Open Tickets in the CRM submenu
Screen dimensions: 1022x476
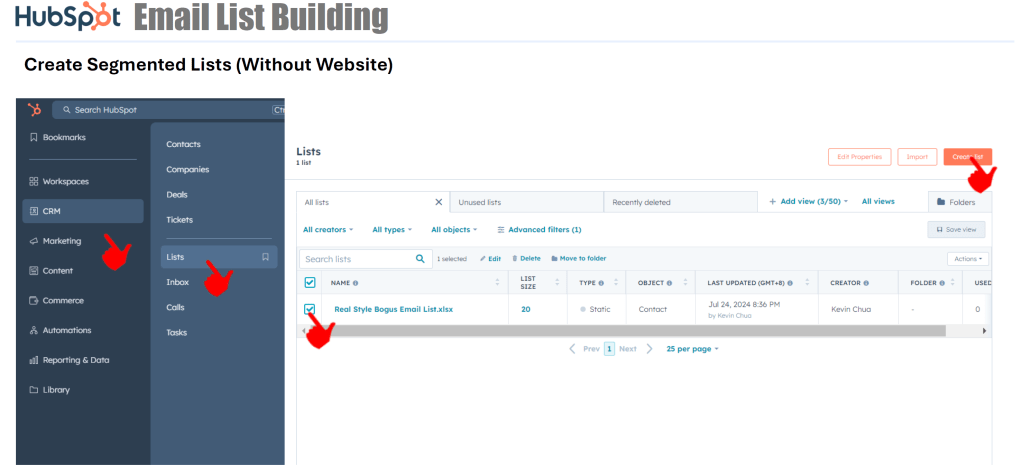(179, 220)
